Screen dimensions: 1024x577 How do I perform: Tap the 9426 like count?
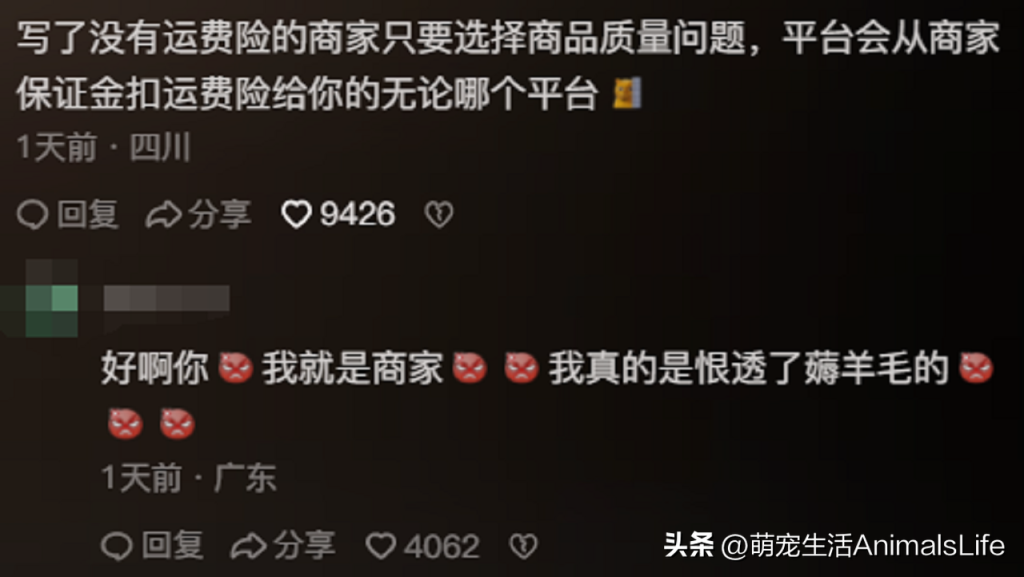point(358,214)
